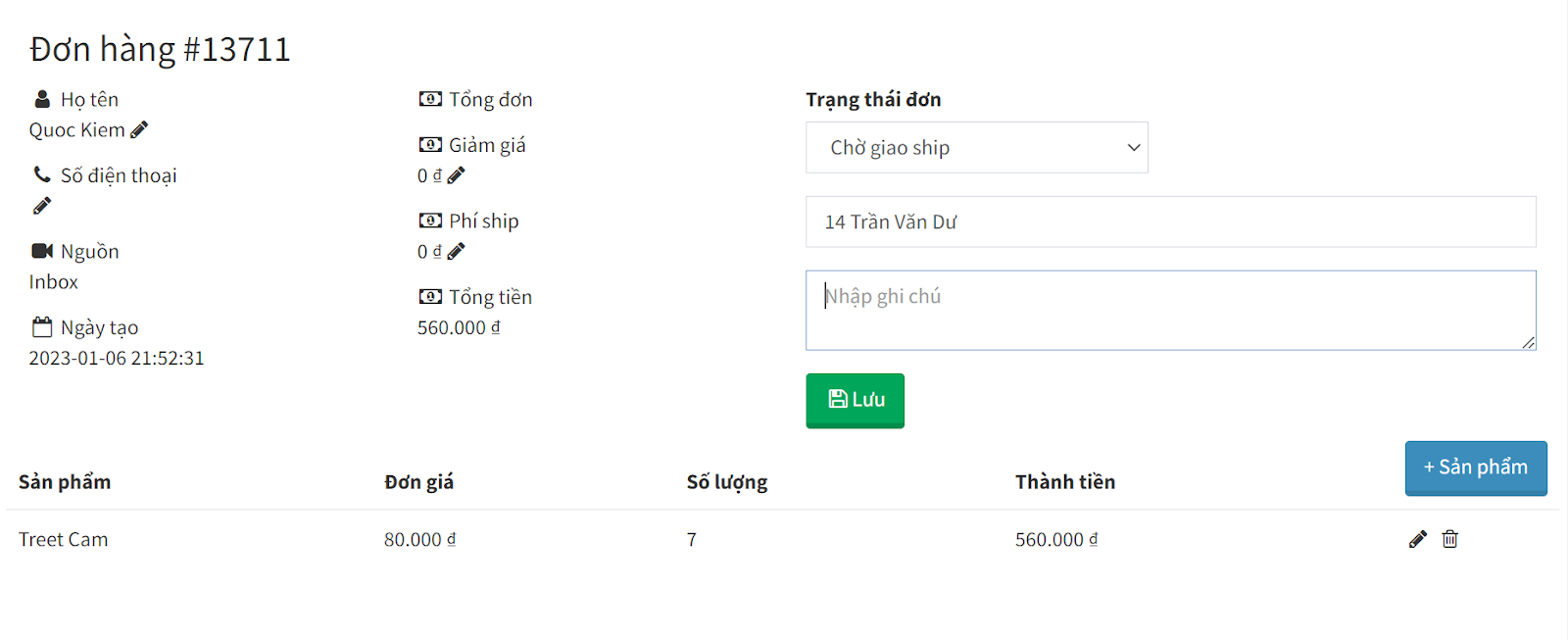The height and width of the screenshot is (640, 1568).
Task: Click pencil icon under Số điện thoại
Action: click(41, 206)
